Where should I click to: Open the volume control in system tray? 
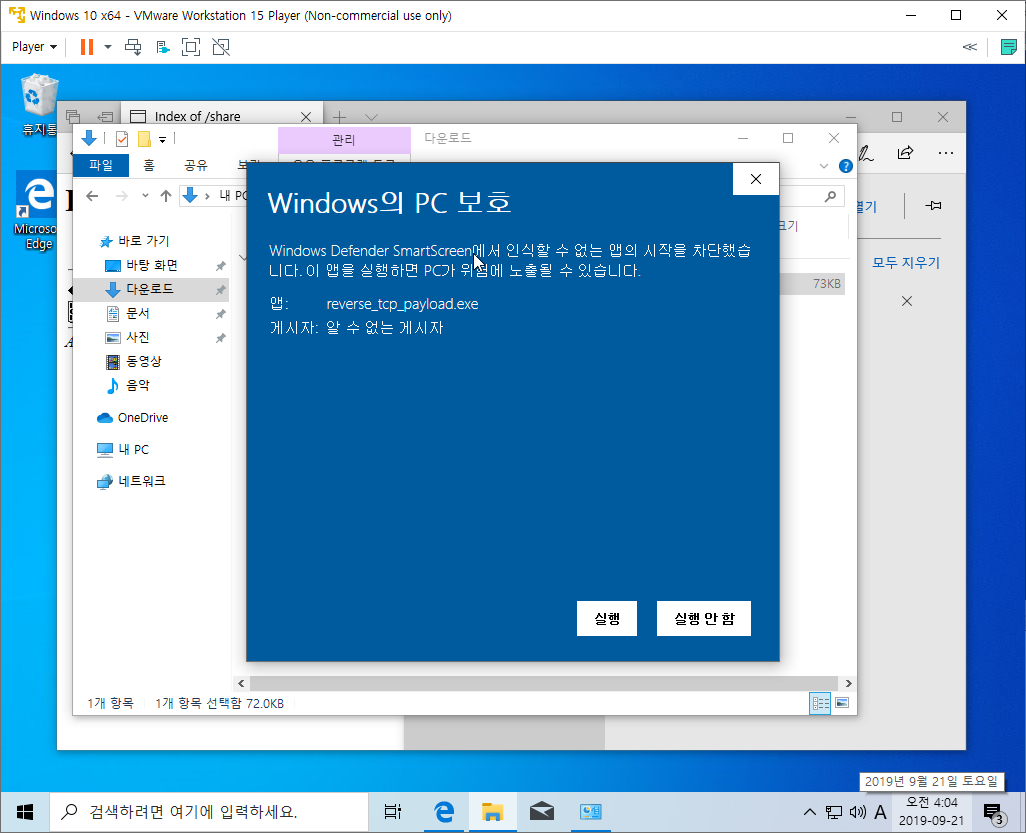(857, 812)
